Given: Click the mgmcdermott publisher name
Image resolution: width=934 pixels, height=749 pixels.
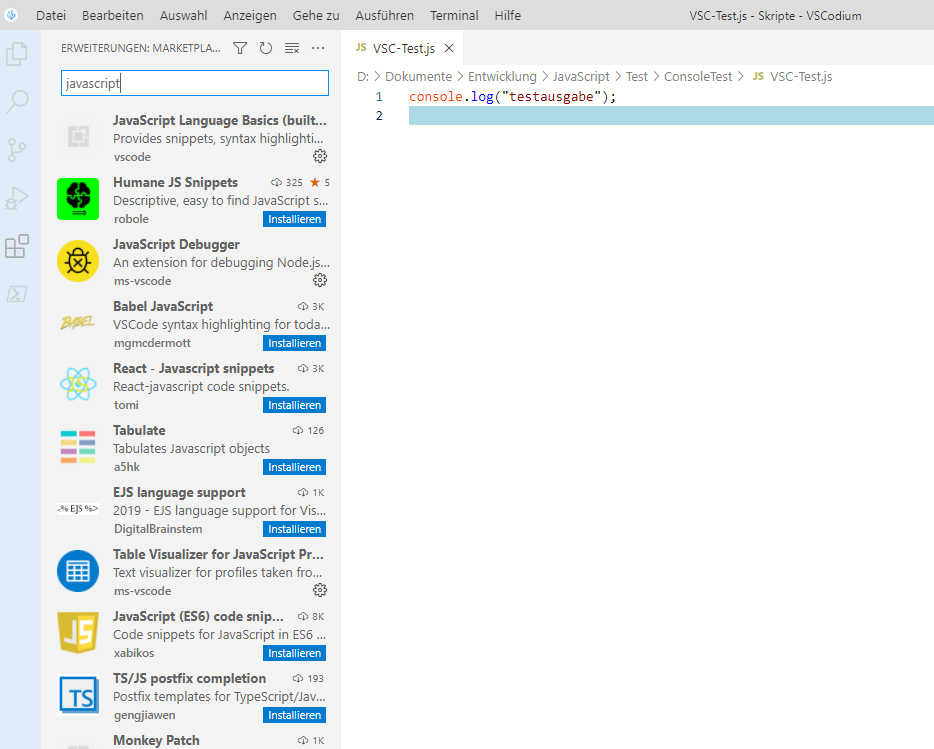Looking at the screenshot, I should (152, 343).
